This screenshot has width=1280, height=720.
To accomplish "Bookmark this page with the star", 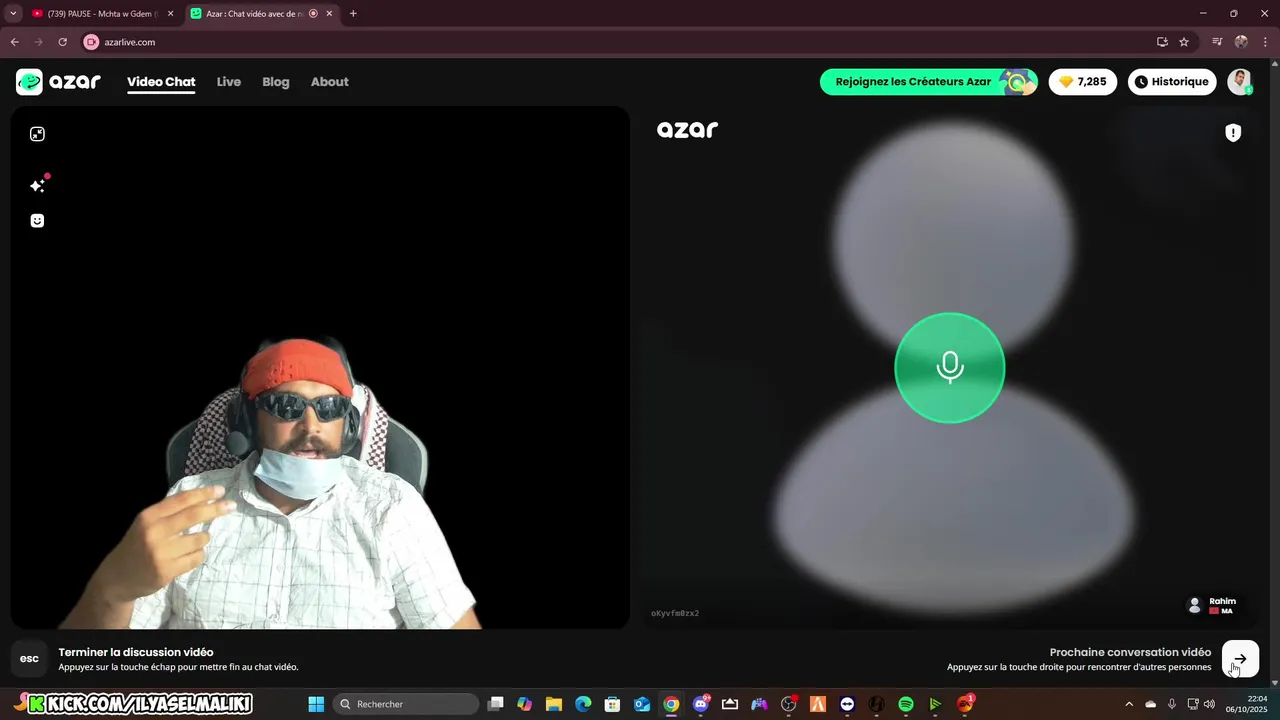I will point(1184,42).
